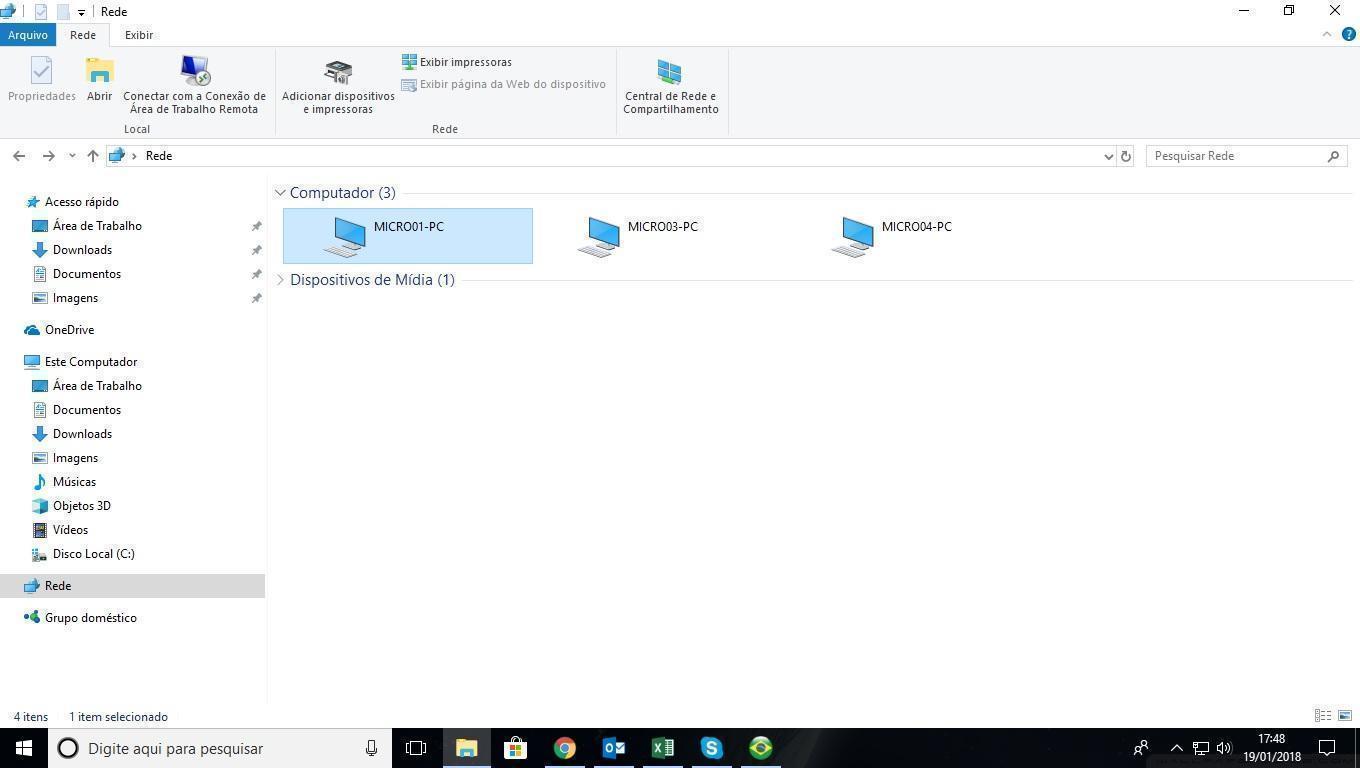Select the MICRO04-PC computer
This screenshot has width=1360, height=768.
tap(916, 236)
